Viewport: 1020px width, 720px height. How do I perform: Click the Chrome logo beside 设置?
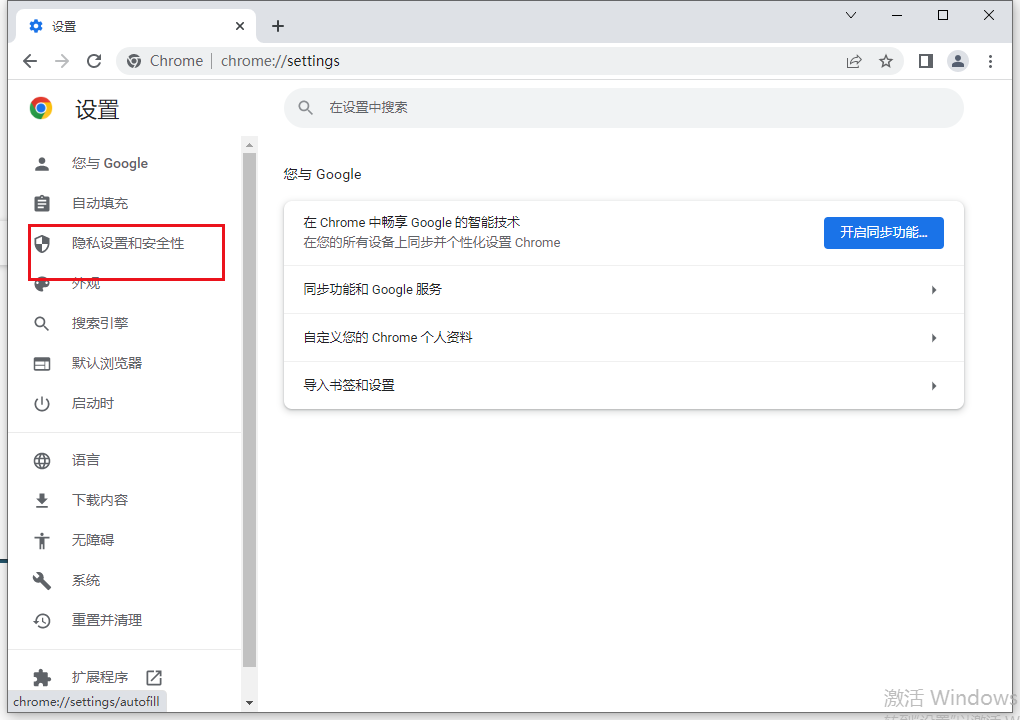point(41,108)
